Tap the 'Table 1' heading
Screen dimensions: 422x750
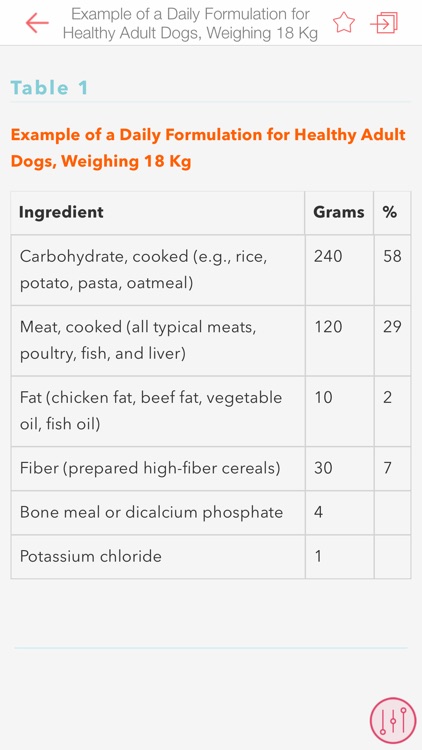pos(50,88)
